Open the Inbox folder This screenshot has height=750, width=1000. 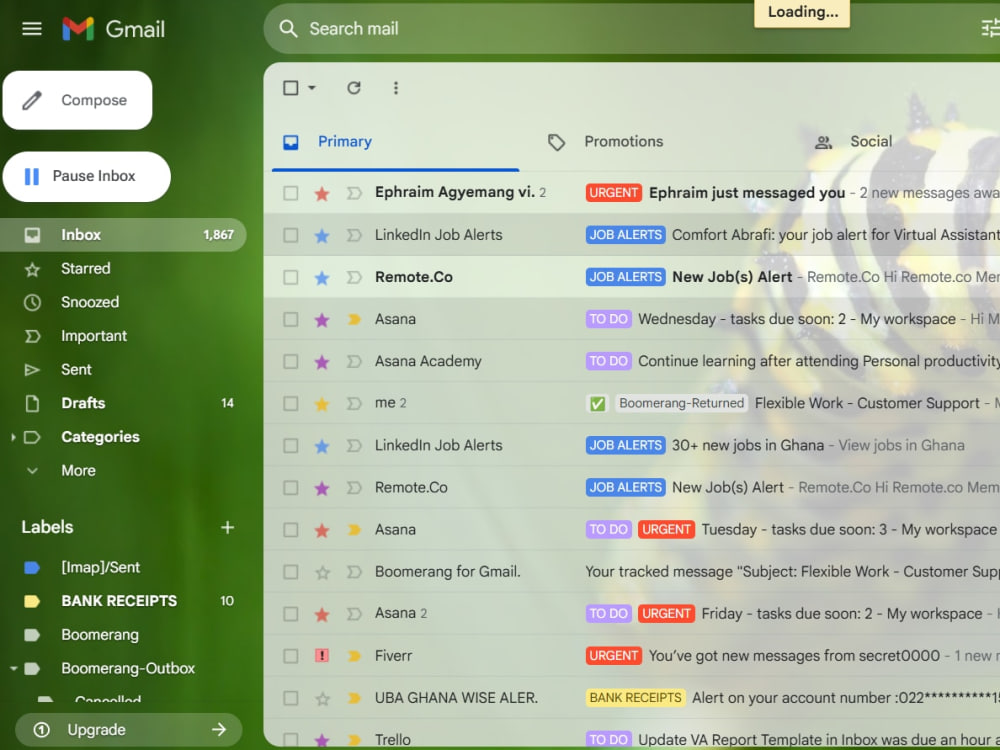click(123, 235)
